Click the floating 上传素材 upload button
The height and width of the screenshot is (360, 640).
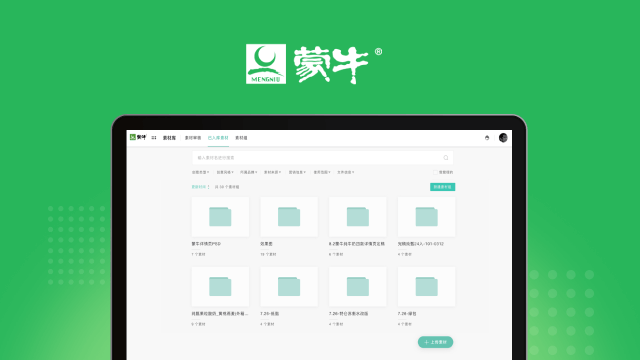coord(436,342)
